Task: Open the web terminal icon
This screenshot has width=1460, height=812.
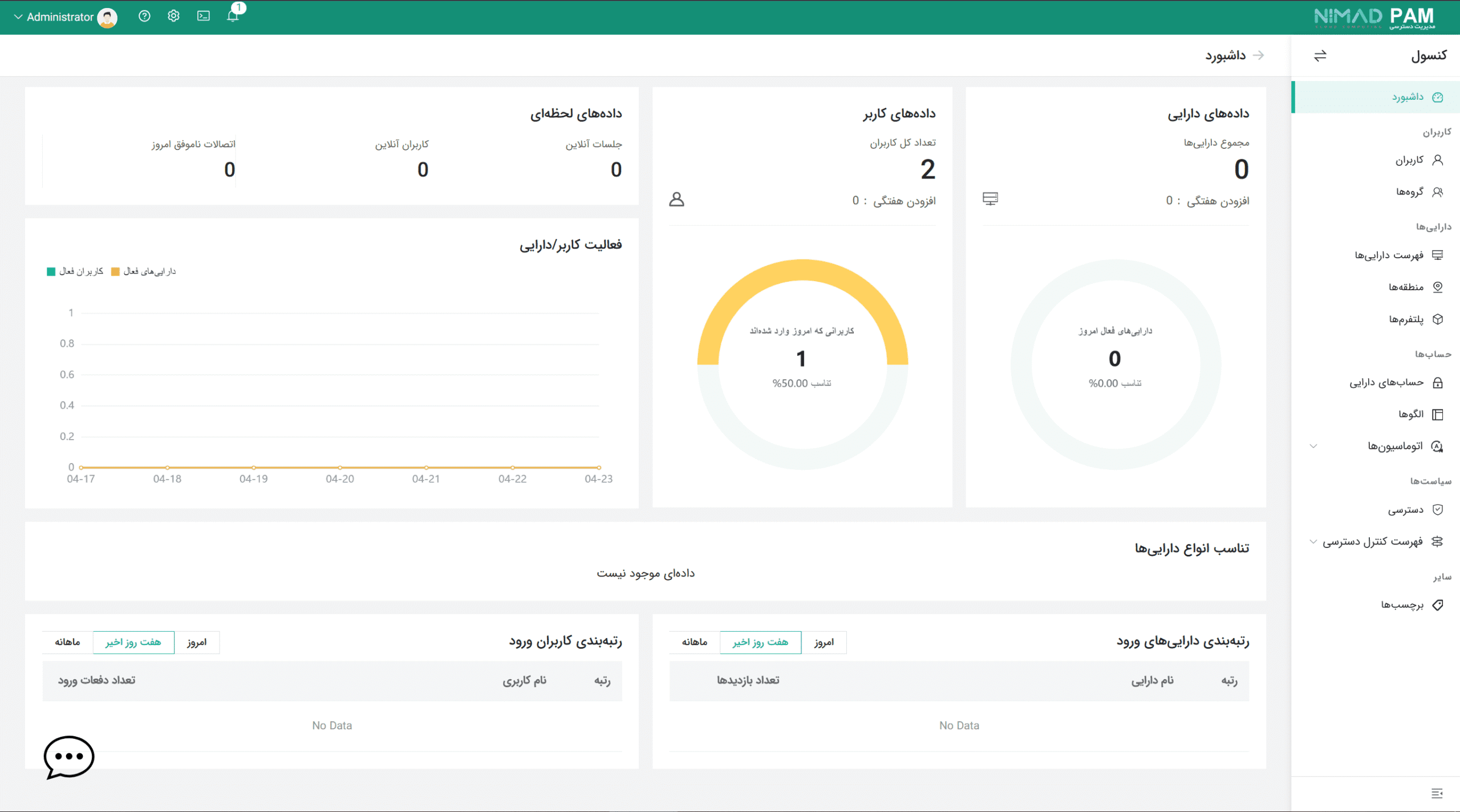Action: click(204, 16)
